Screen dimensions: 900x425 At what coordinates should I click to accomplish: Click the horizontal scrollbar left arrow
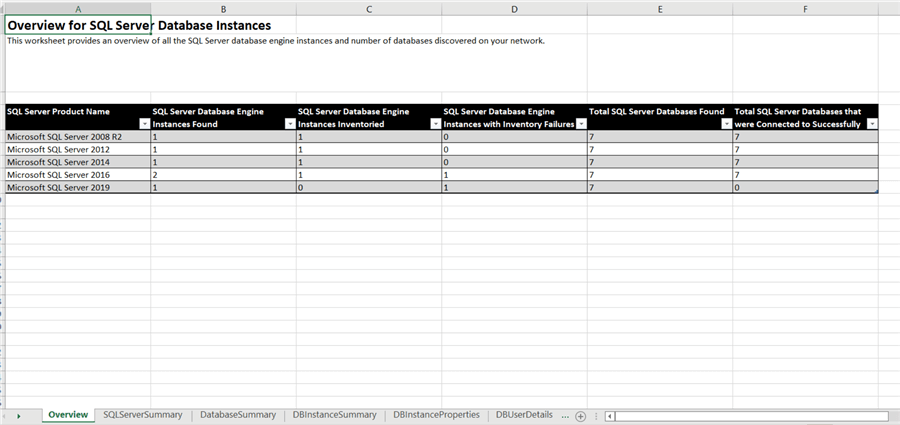pos(610,416)
